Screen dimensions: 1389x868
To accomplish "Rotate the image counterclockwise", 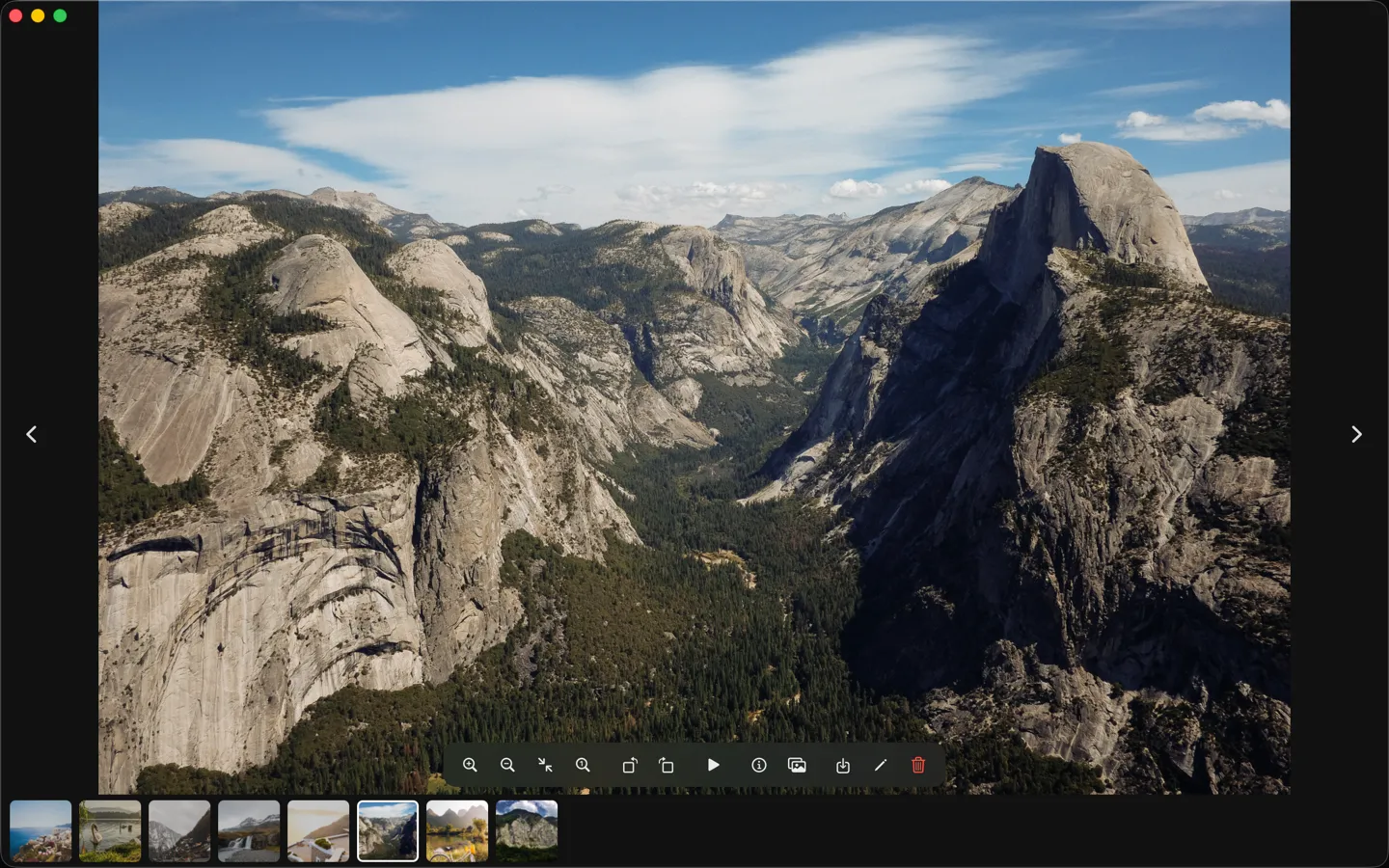I will coord(629,765).
